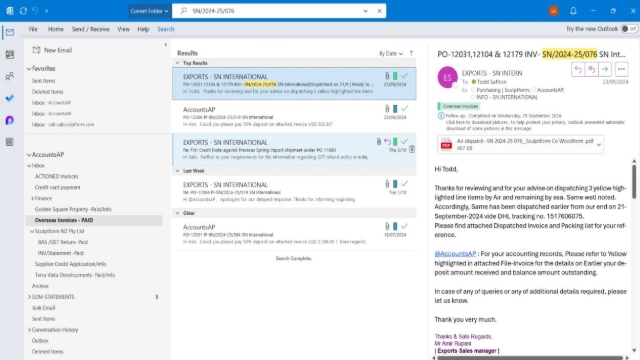Open more actions ellipsis in reading pane
The height and width of the screenshot is (360, 640).
[x=621, y=69]
